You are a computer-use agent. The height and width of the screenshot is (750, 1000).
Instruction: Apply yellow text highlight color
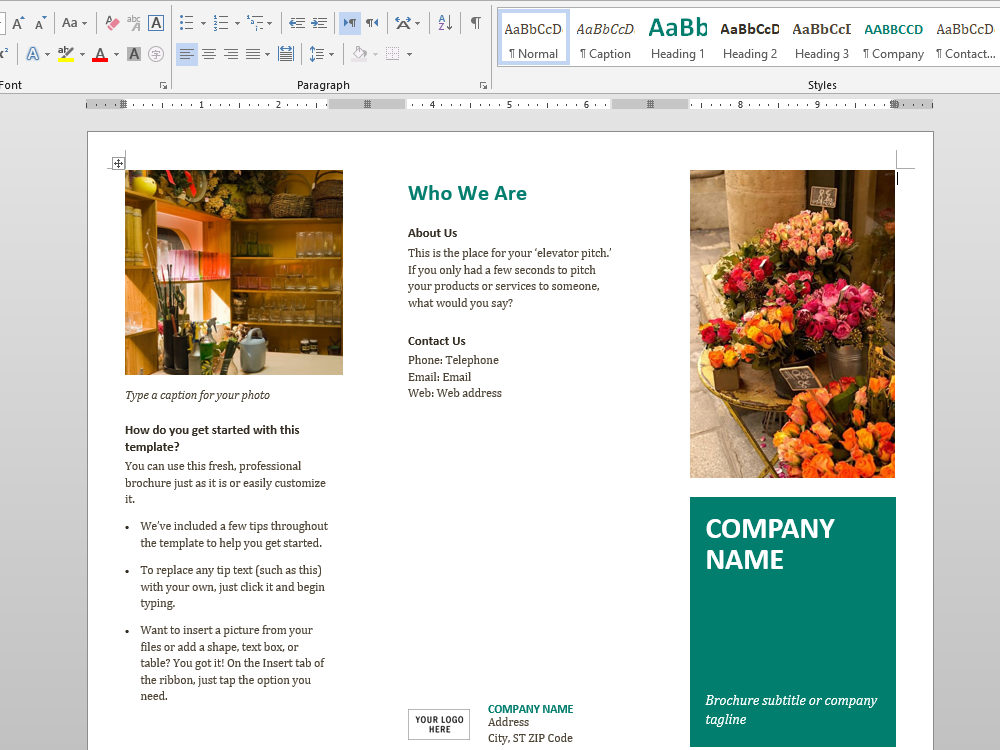(x=66, y=54)
